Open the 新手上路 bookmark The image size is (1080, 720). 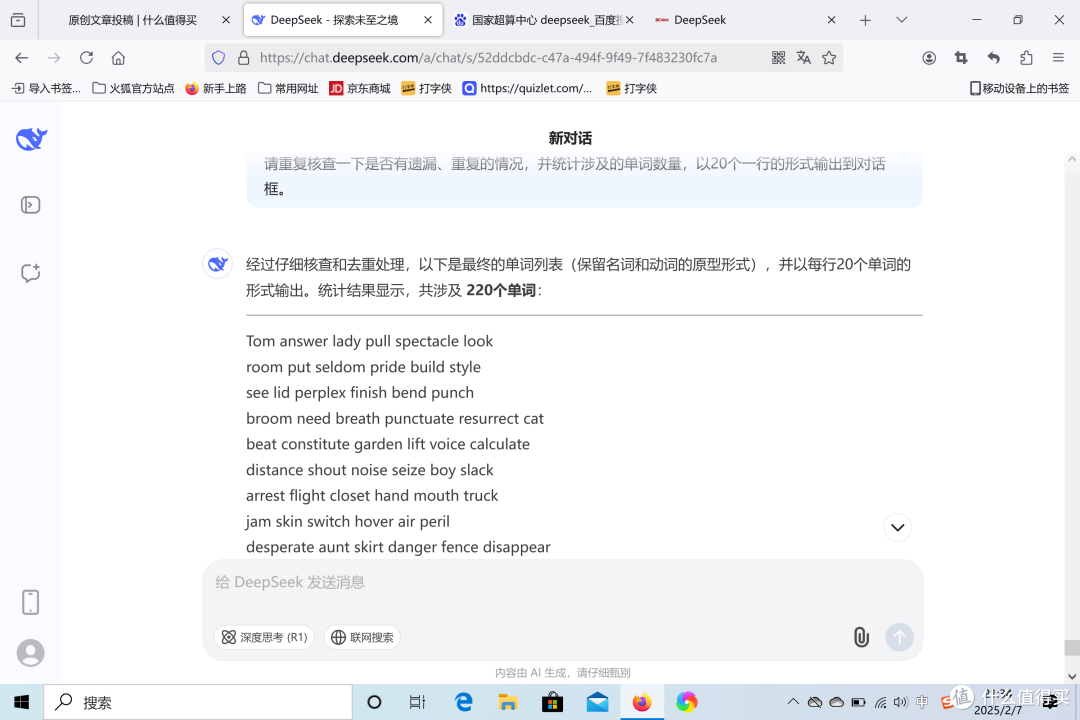tap(216, 88)
